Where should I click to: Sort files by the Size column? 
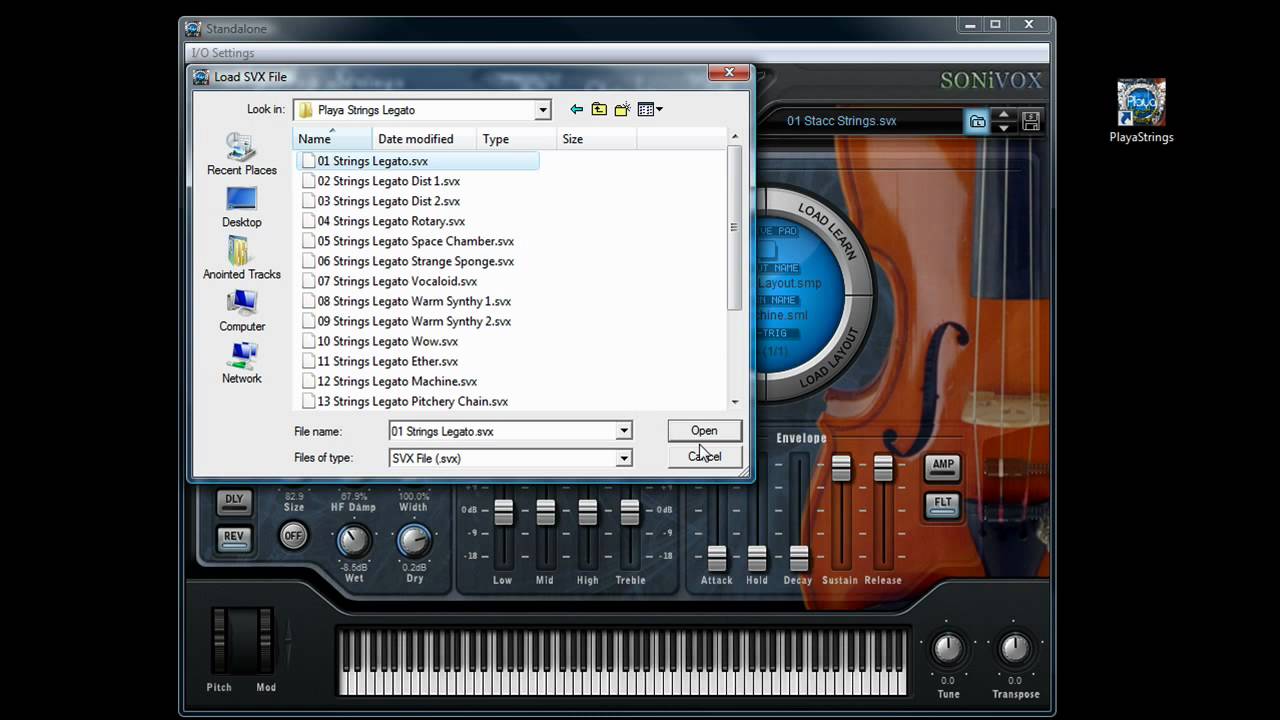coord(596,139)
